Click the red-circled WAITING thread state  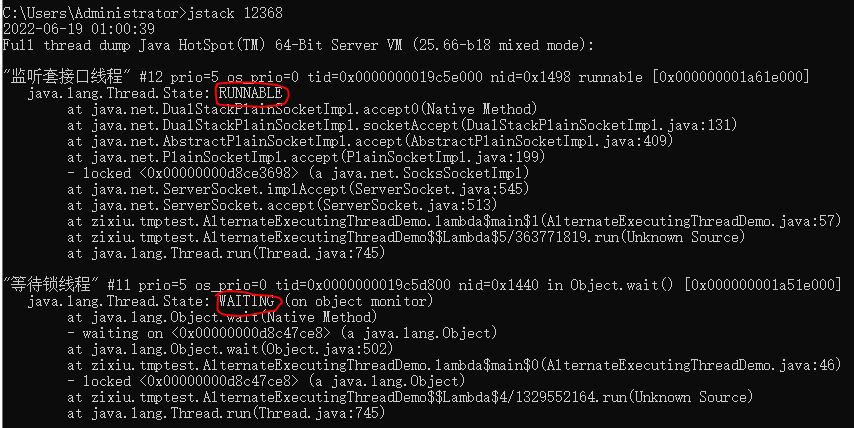[x=246, y=301]
